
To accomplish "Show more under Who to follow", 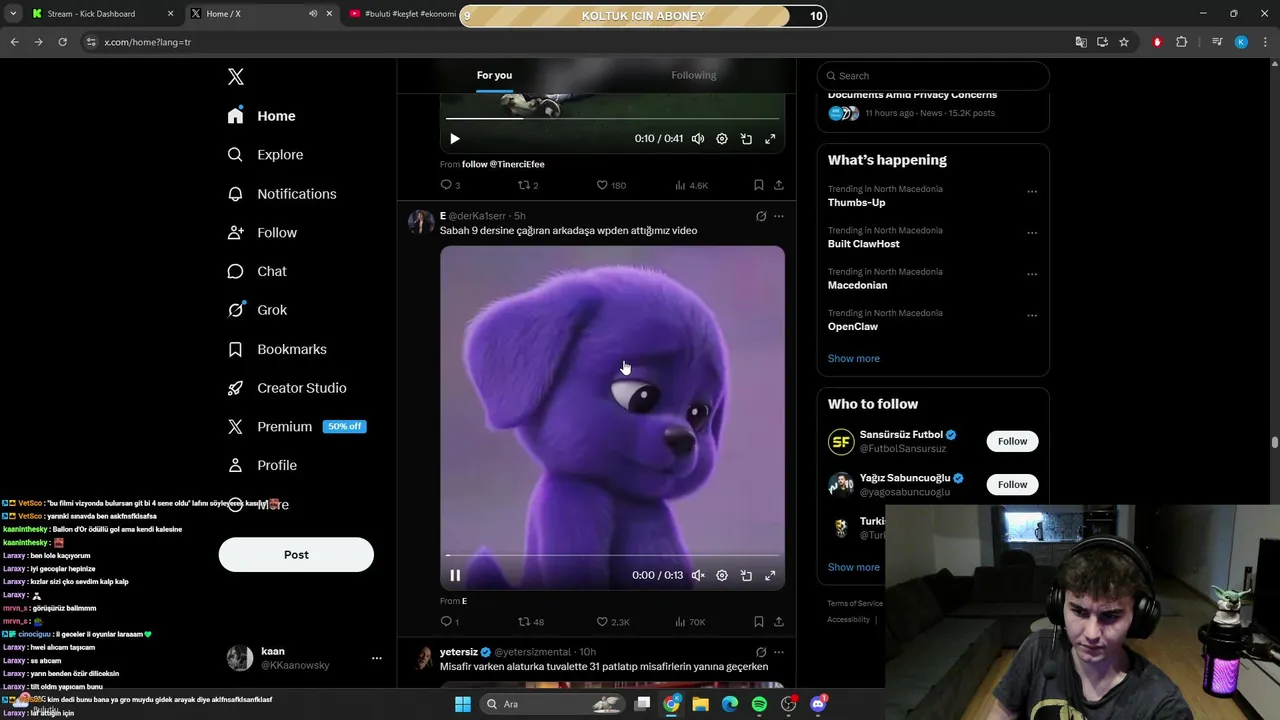I will pos(854,567).
